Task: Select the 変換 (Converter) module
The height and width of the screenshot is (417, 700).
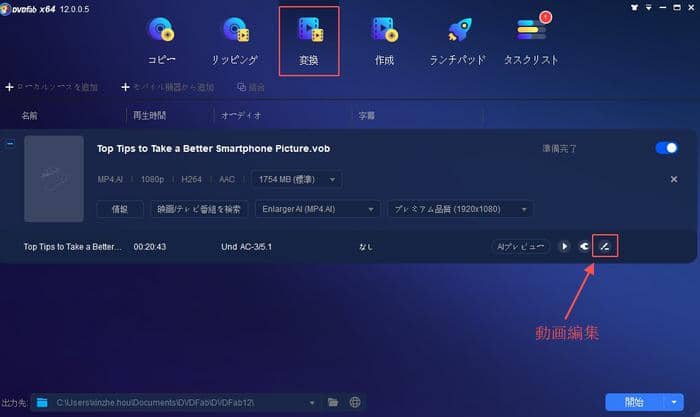Action: [309, 41]
